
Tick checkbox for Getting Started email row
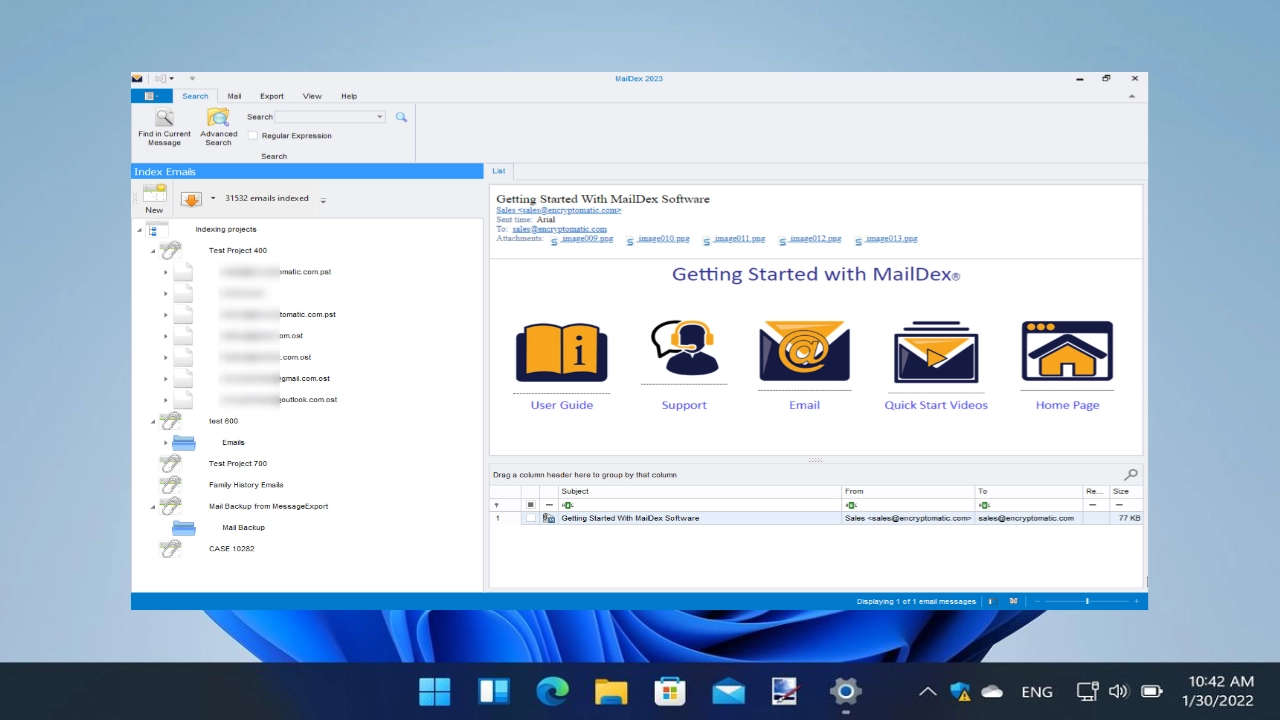click(530, 518)
